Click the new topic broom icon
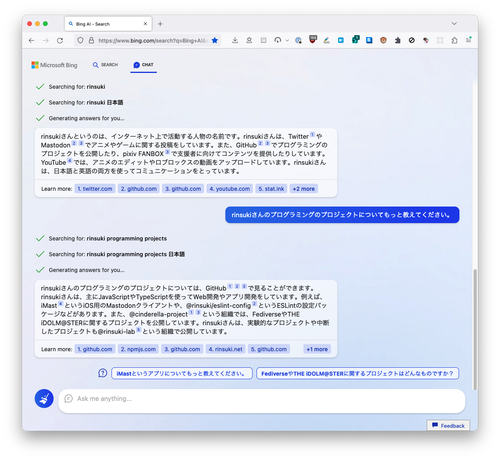The image size is (500, 460). [x=44, y=398]
